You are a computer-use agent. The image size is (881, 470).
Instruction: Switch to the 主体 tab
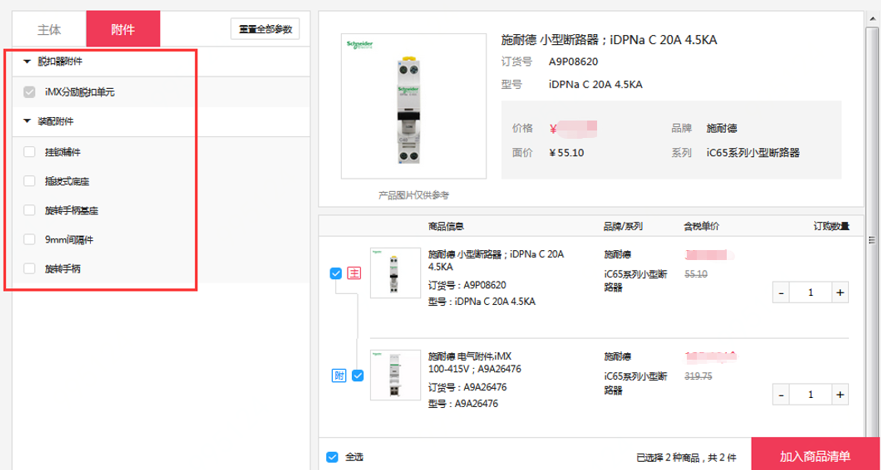tap(49, 29)
